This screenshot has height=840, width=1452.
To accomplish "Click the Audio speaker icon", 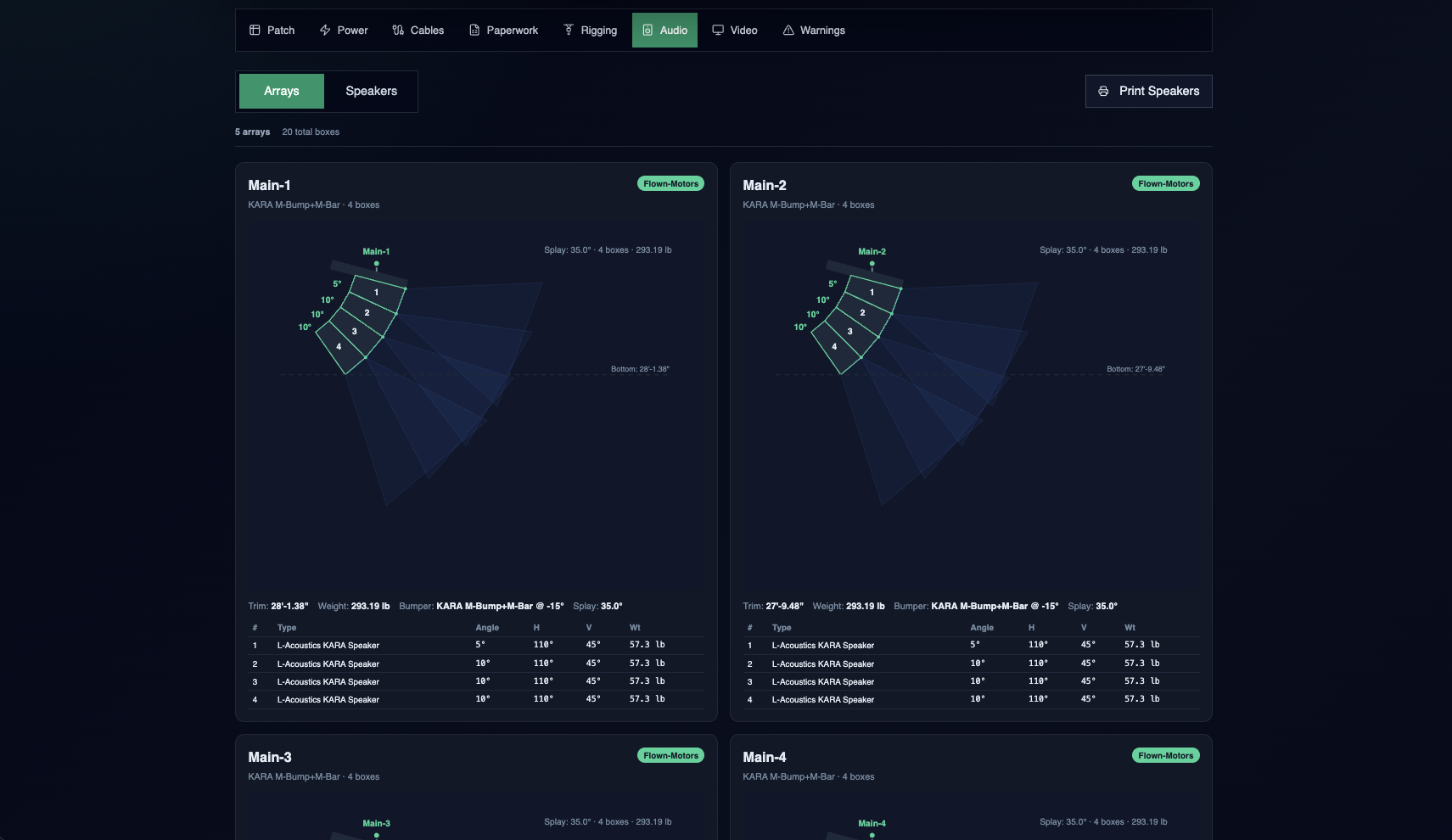I will (648, 31).
